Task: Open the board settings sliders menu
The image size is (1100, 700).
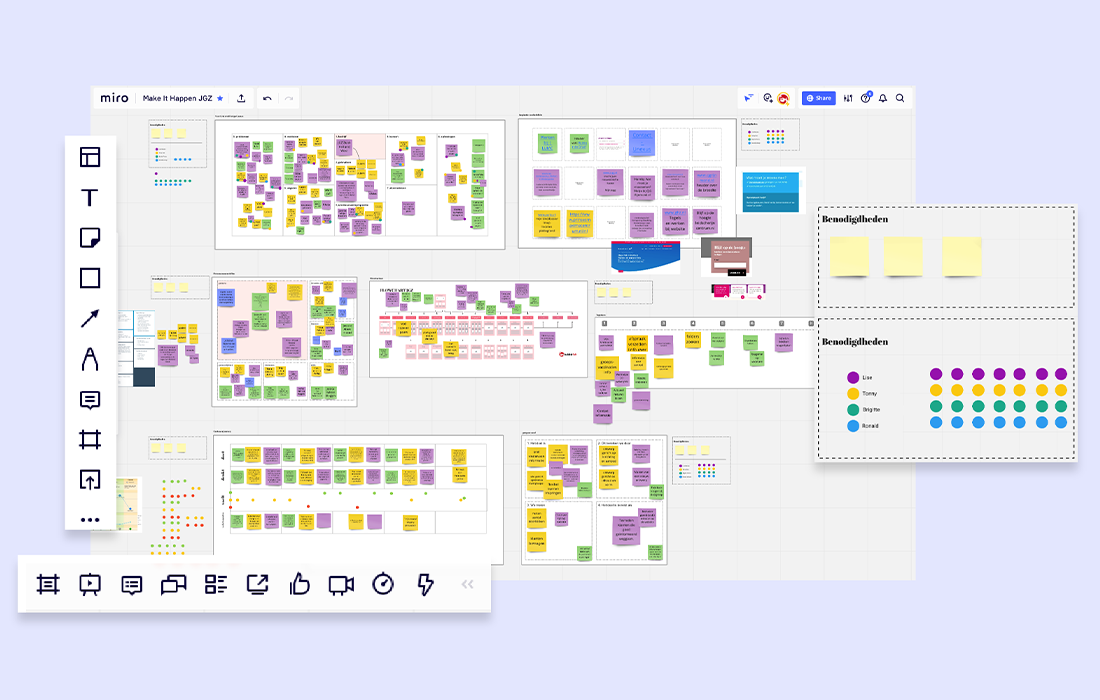Action: click(848, 98)
